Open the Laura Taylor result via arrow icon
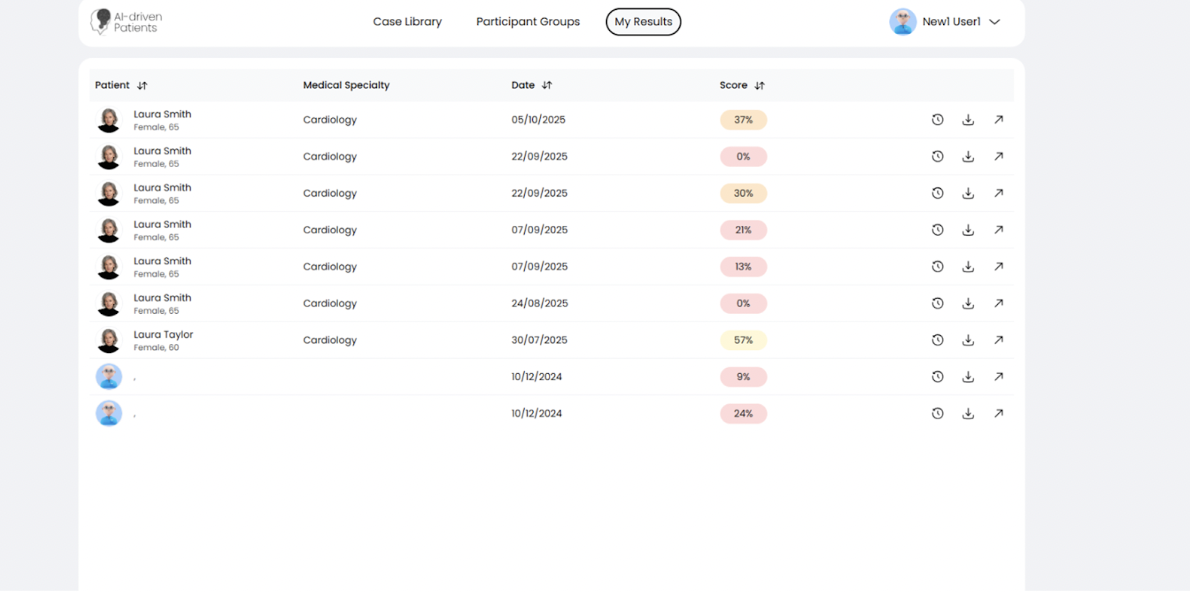 998,340
